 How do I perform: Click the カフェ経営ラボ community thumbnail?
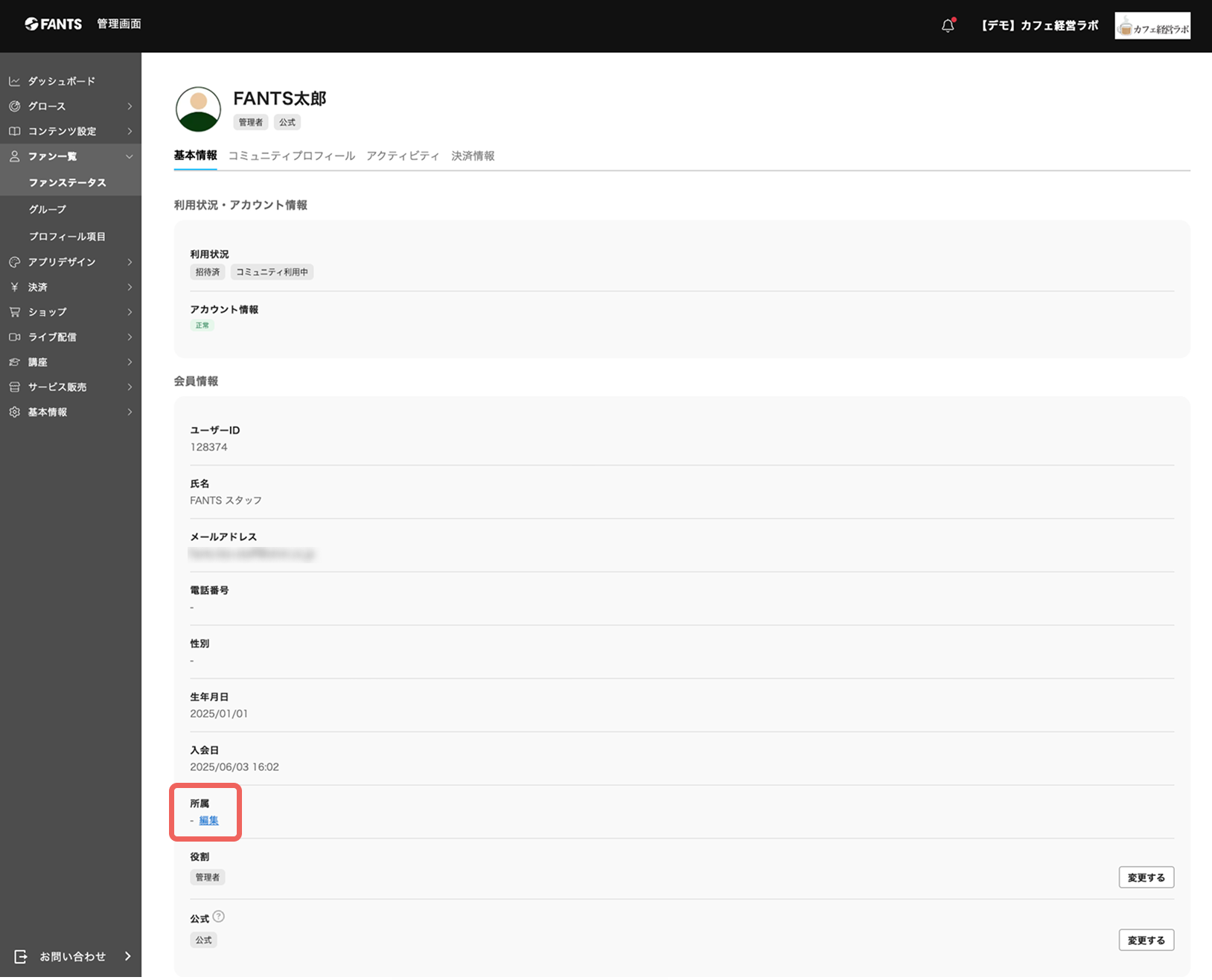click(x=1152, y=25)
